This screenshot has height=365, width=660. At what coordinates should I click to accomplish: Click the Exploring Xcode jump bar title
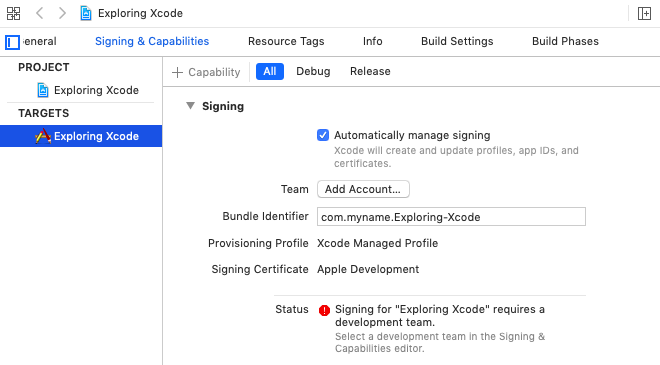tap(140, 13)
